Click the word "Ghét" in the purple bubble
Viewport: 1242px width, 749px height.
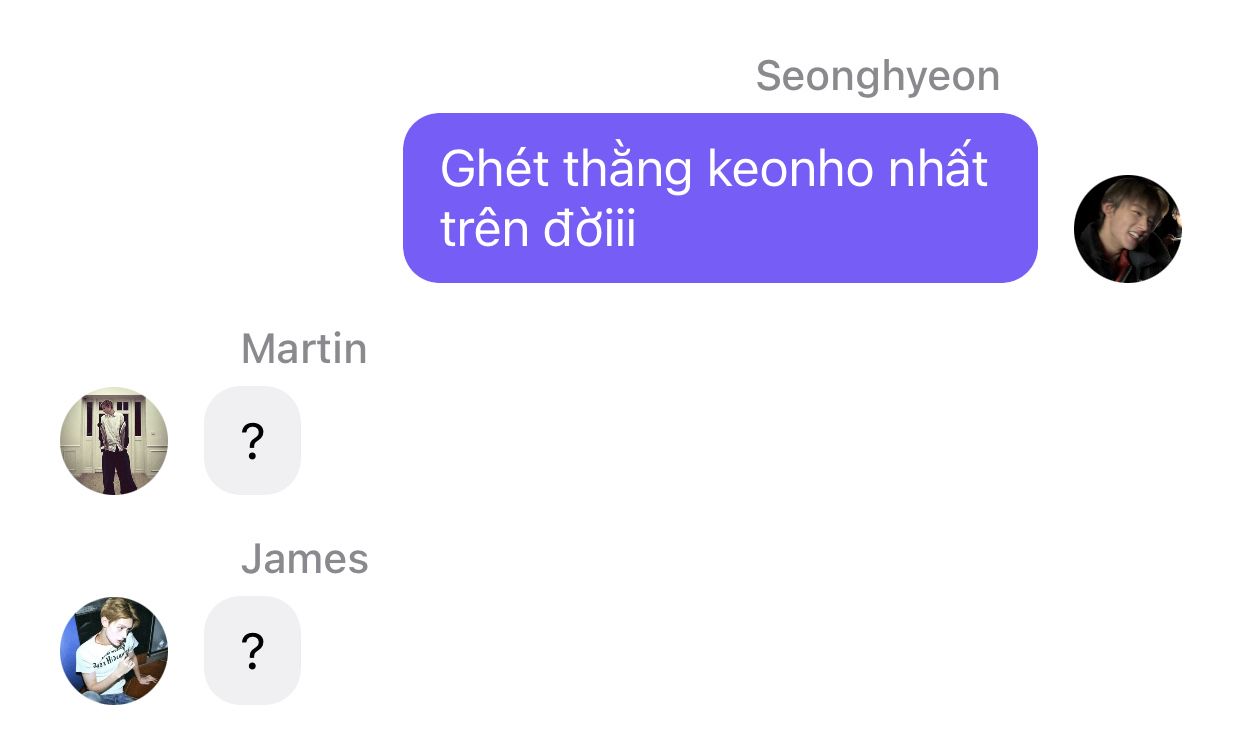[x=495, y=170]
